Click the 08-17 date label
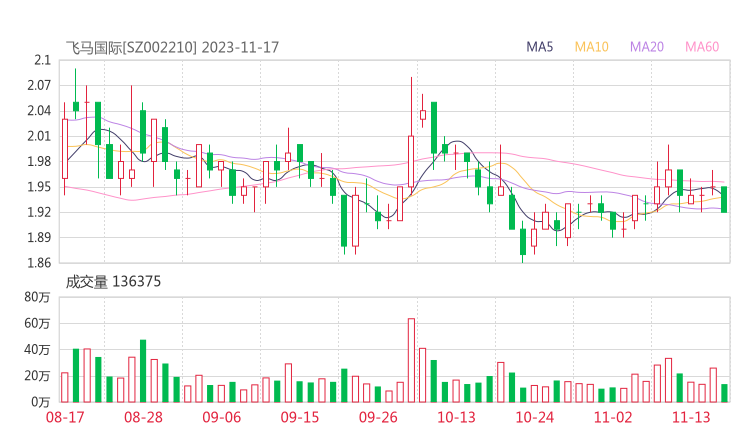 click(x=65, y=417)
